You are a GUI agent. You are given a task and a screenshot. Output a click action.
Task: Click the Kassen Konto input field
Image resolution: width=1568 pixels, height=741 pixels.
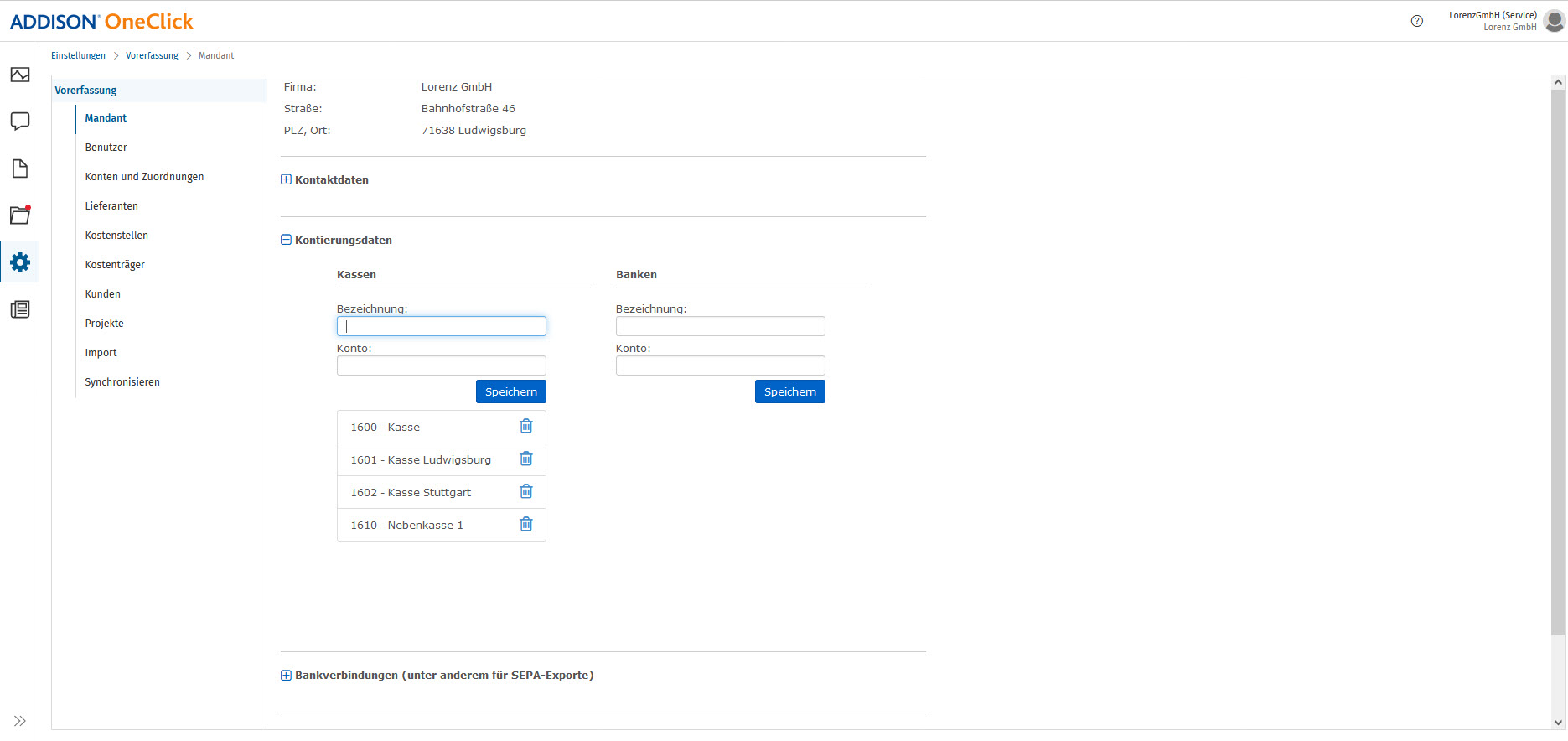[442, 365]
